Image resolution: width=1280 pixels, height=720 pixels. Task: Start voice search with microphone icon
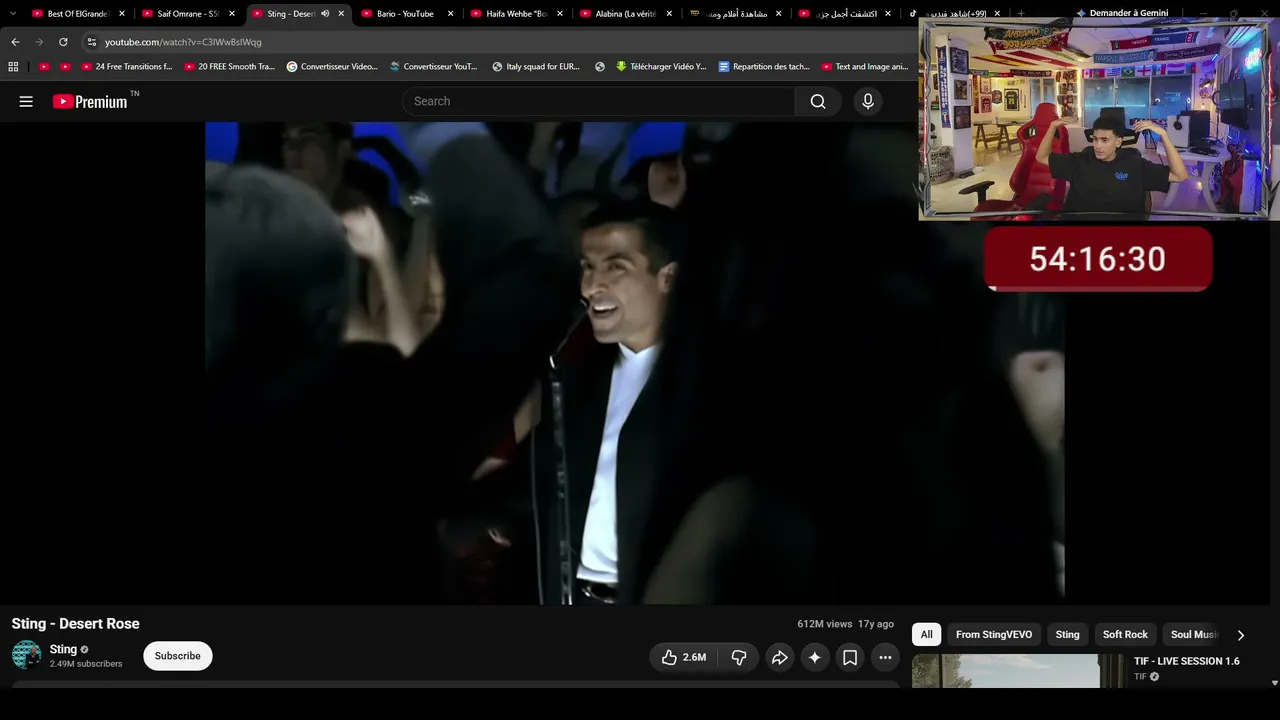(868, 101)
